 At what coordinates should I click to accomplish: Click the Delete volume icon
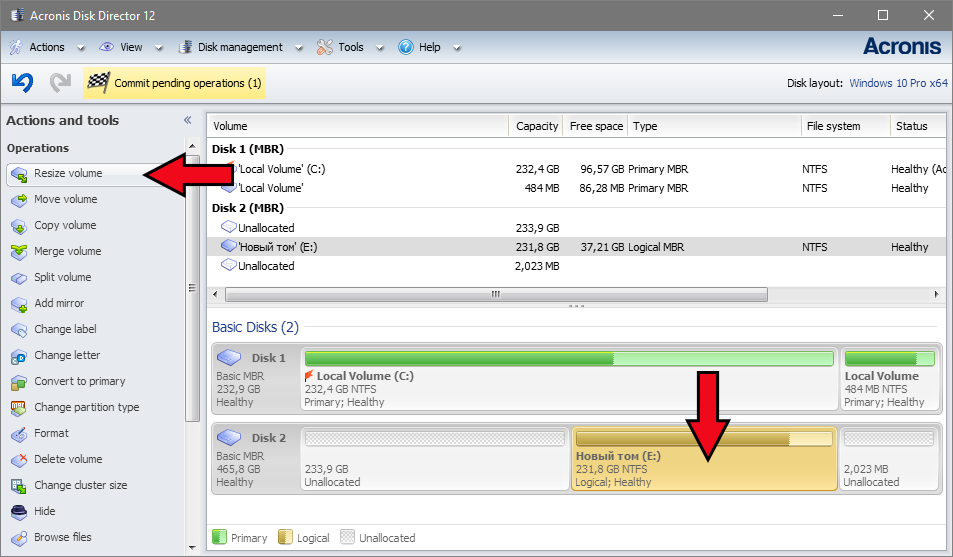[18, 460]
